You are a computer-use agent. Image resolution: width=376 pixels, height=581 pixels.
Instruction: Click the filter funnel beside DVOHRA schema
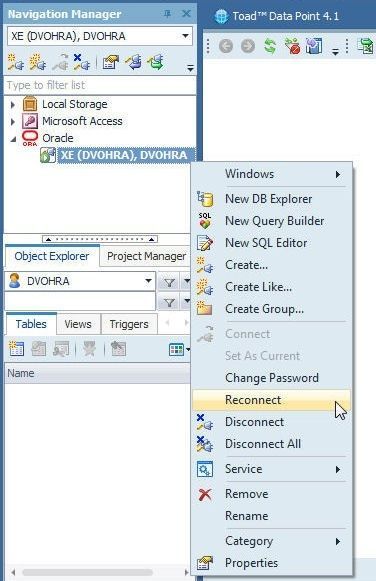pos(169,283)
